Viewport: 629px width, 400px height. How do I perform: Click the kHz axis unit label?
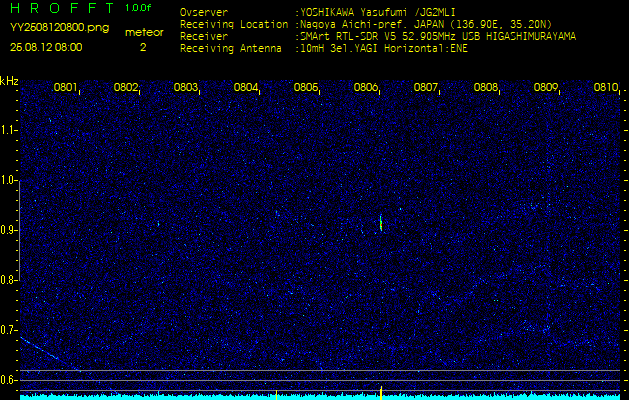click(x=9, y=81)
